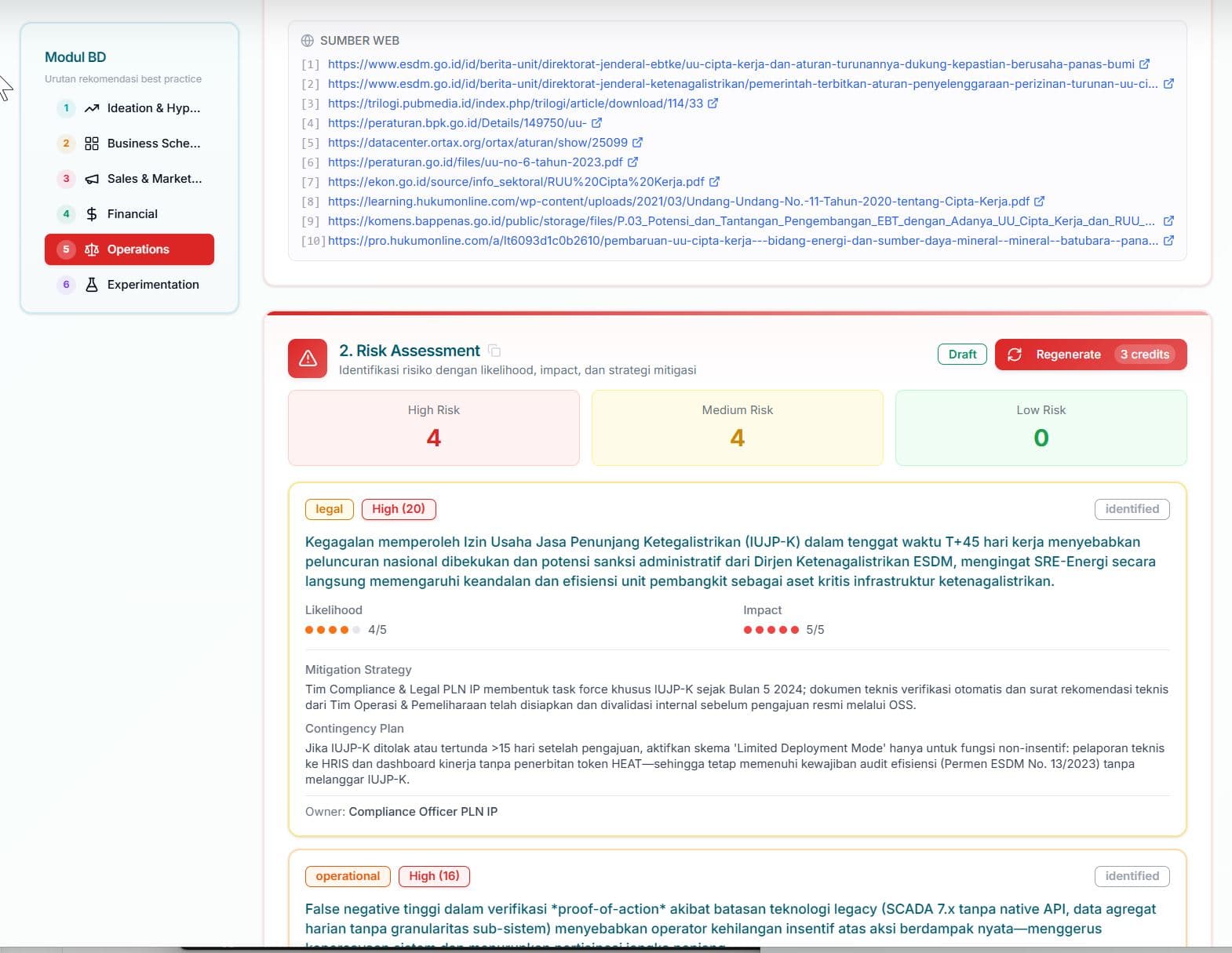Viewport: 1232px width, 953px height.
Task: Click the trending arrow icon of Ideation
Action: [x=92, y=108]
